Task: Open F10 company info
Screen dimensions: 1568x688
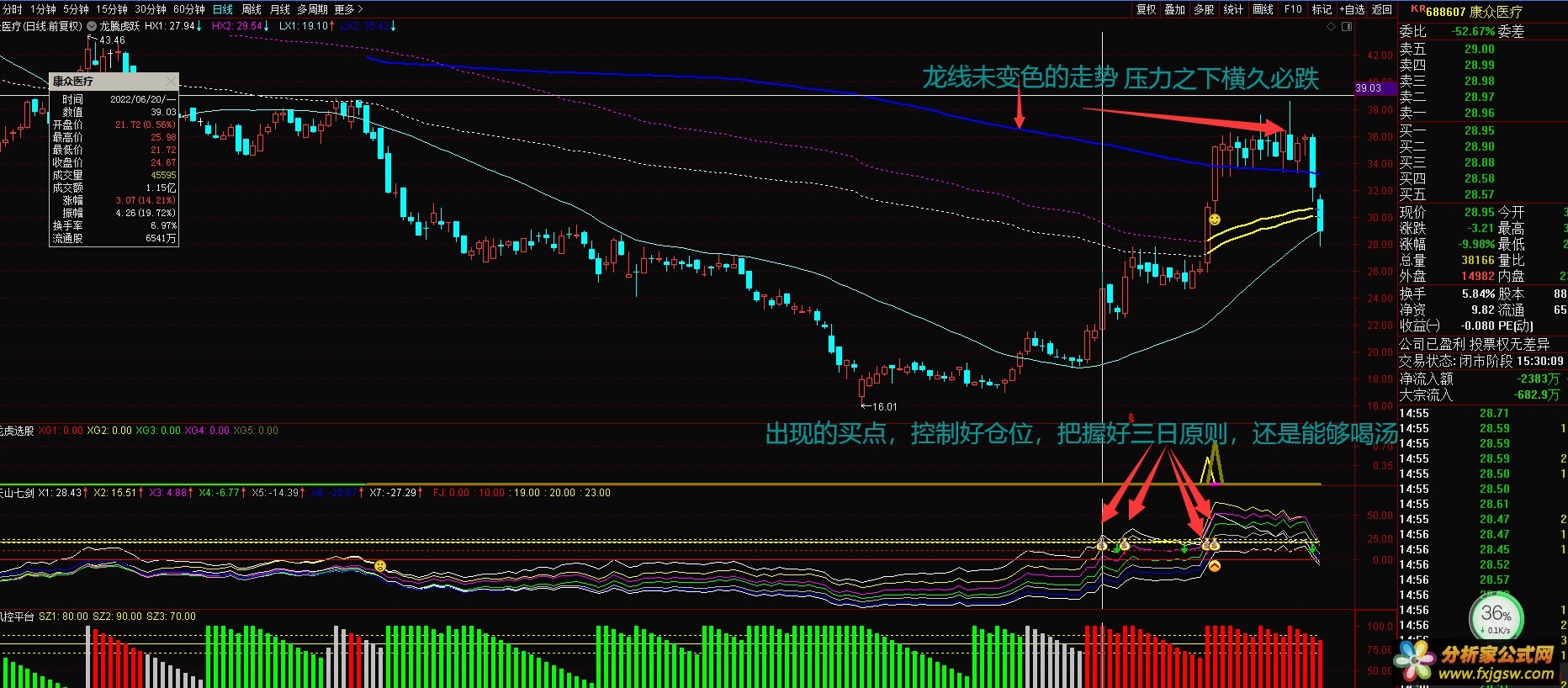Action: coord(1293,9)
